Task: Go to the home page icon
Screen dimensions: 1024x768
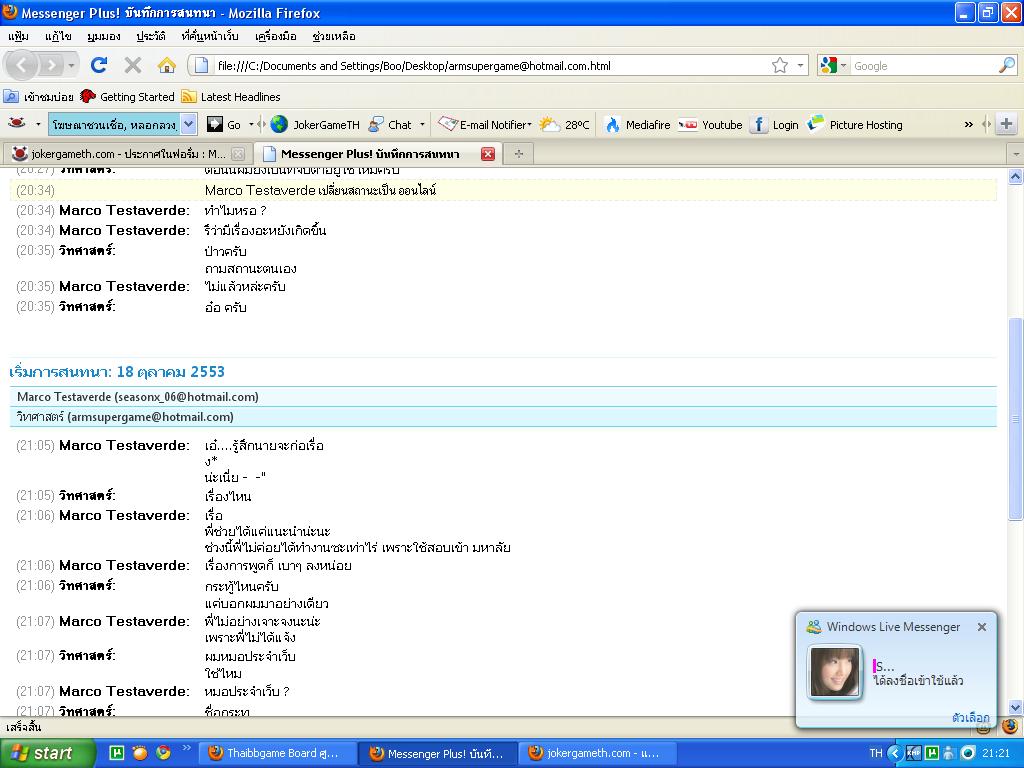Action: [x=167, y=65]
